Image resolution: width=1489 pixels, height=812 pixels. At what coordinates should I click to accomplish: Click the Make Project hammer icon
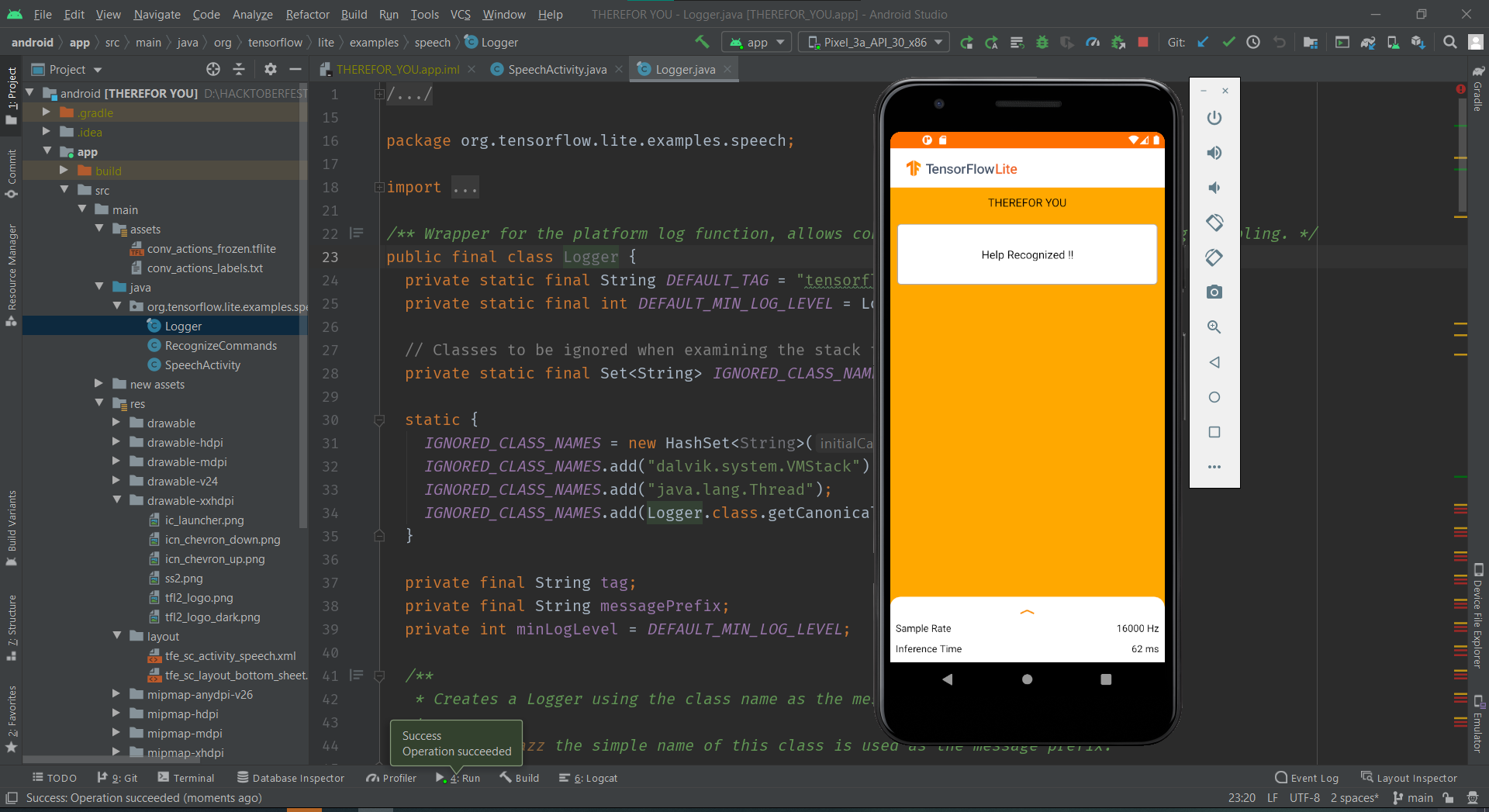pyautogui.click(x=702, y=42)
